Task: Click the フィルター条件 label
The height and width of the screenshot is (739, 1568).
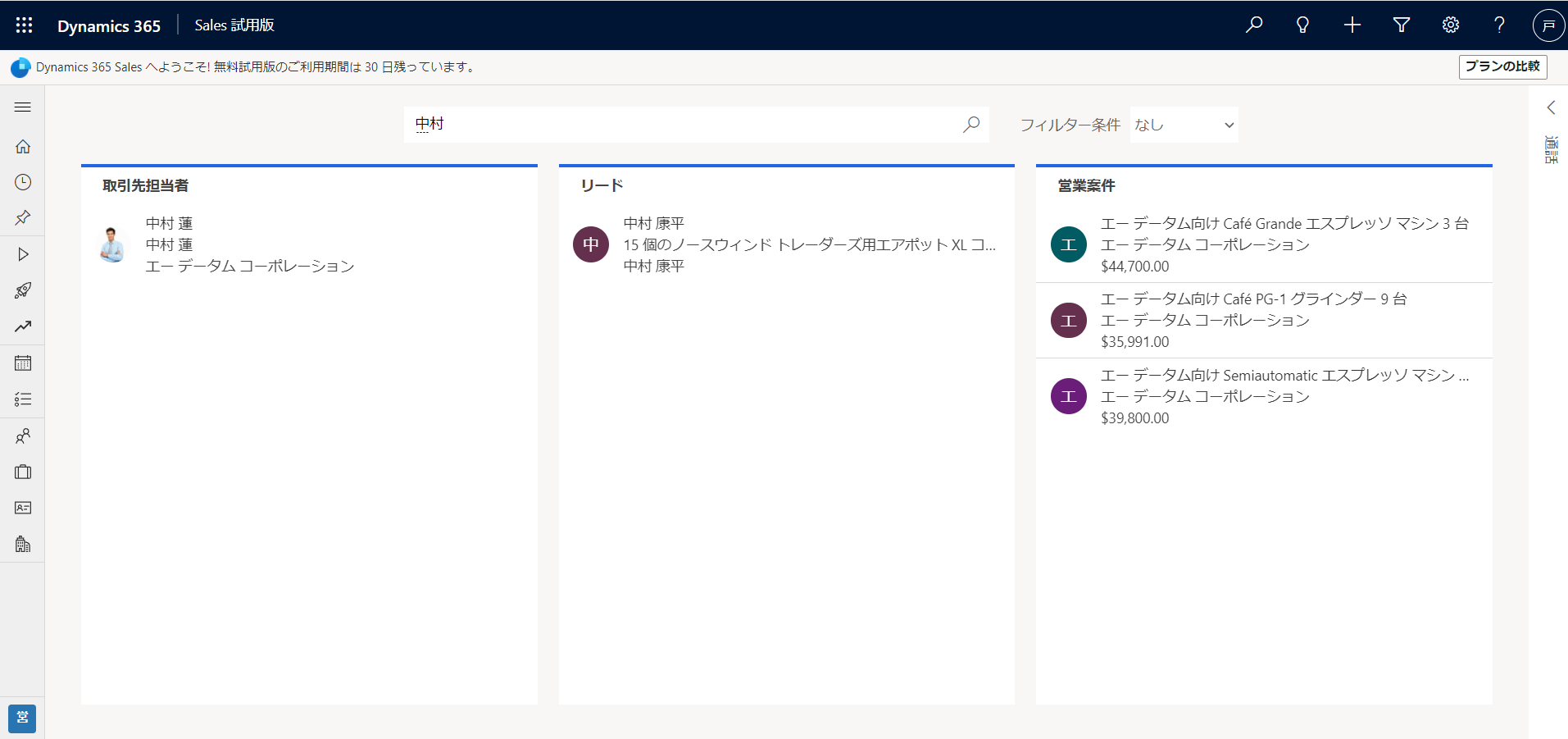Action: click(1070, 125)
